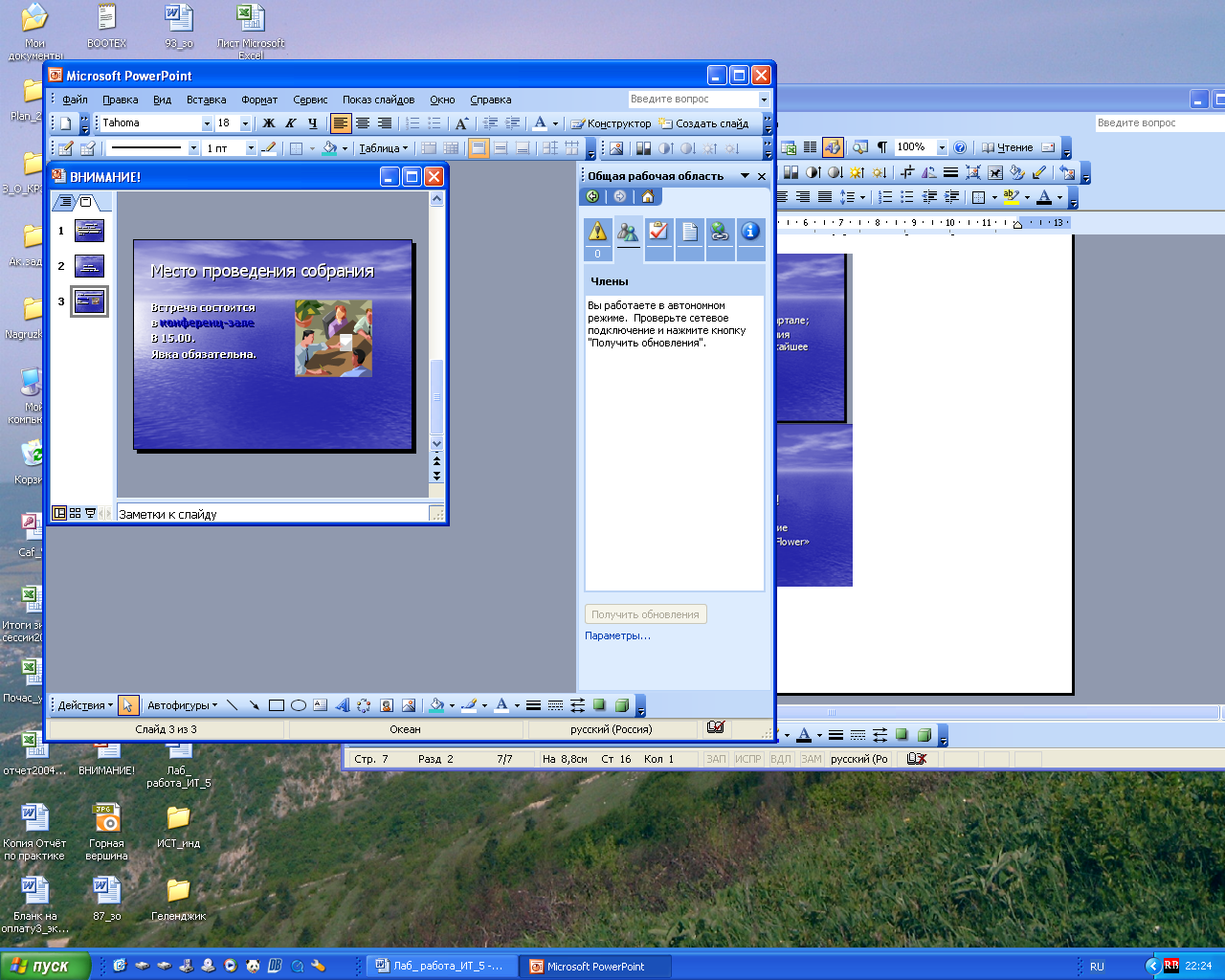Select slide 2 thumbnail
This screenshot has height=980, width=1225.
click(x=89, y=266)
